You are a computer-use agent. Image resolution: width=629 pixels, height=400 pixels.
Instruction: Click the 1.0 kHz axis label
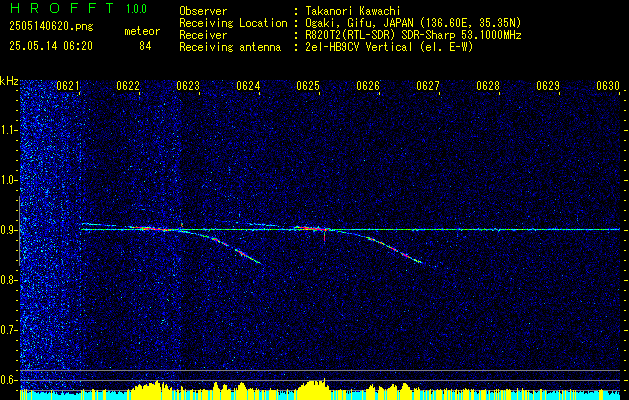click(x=8, y=180)
